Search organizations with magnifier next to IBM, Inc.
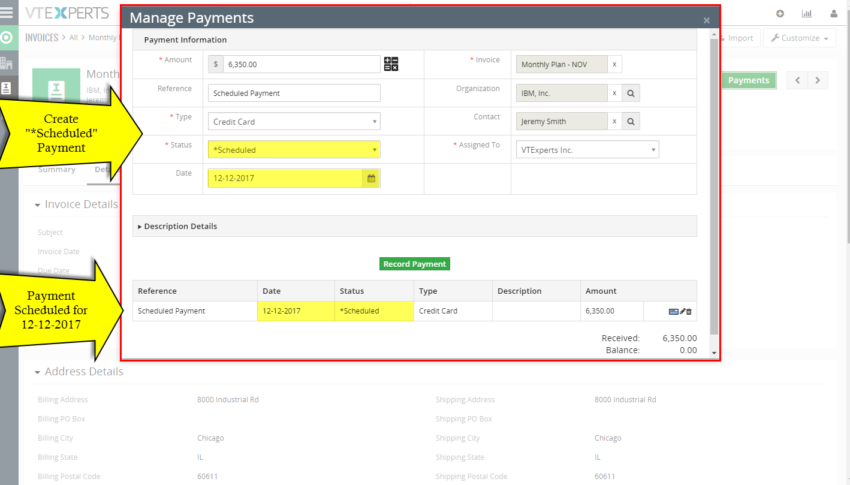Viewport: 850px width, 485px height. 631,93
